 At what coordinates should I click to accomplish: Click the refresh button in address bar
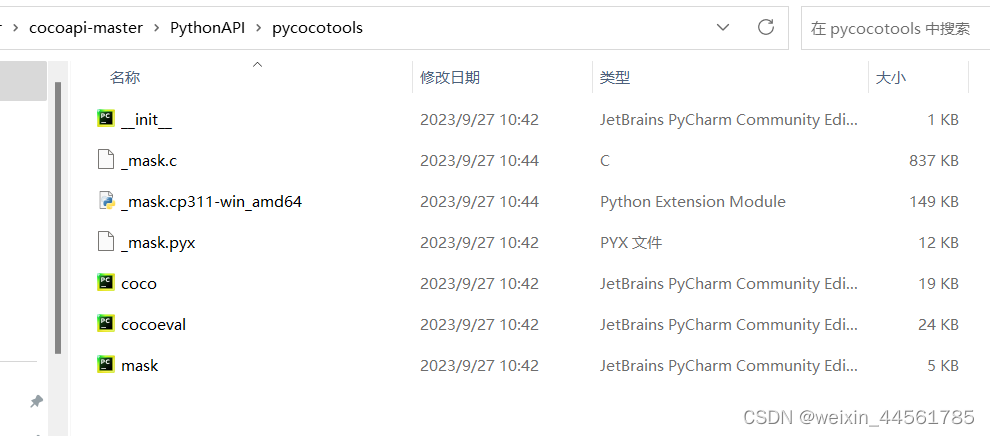[766, 27]
